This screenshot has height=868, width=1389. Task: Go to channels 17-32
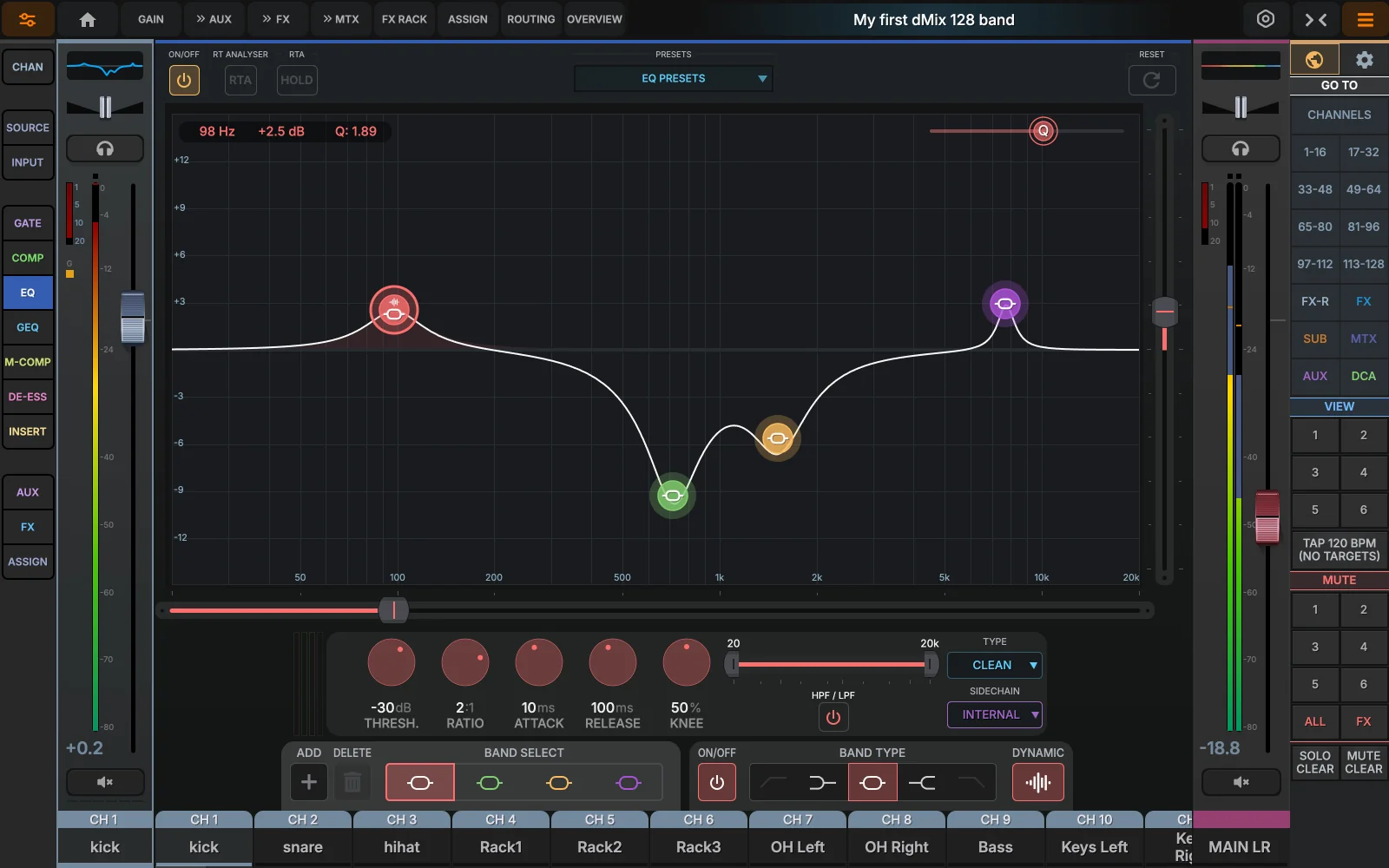point(1364,152)
